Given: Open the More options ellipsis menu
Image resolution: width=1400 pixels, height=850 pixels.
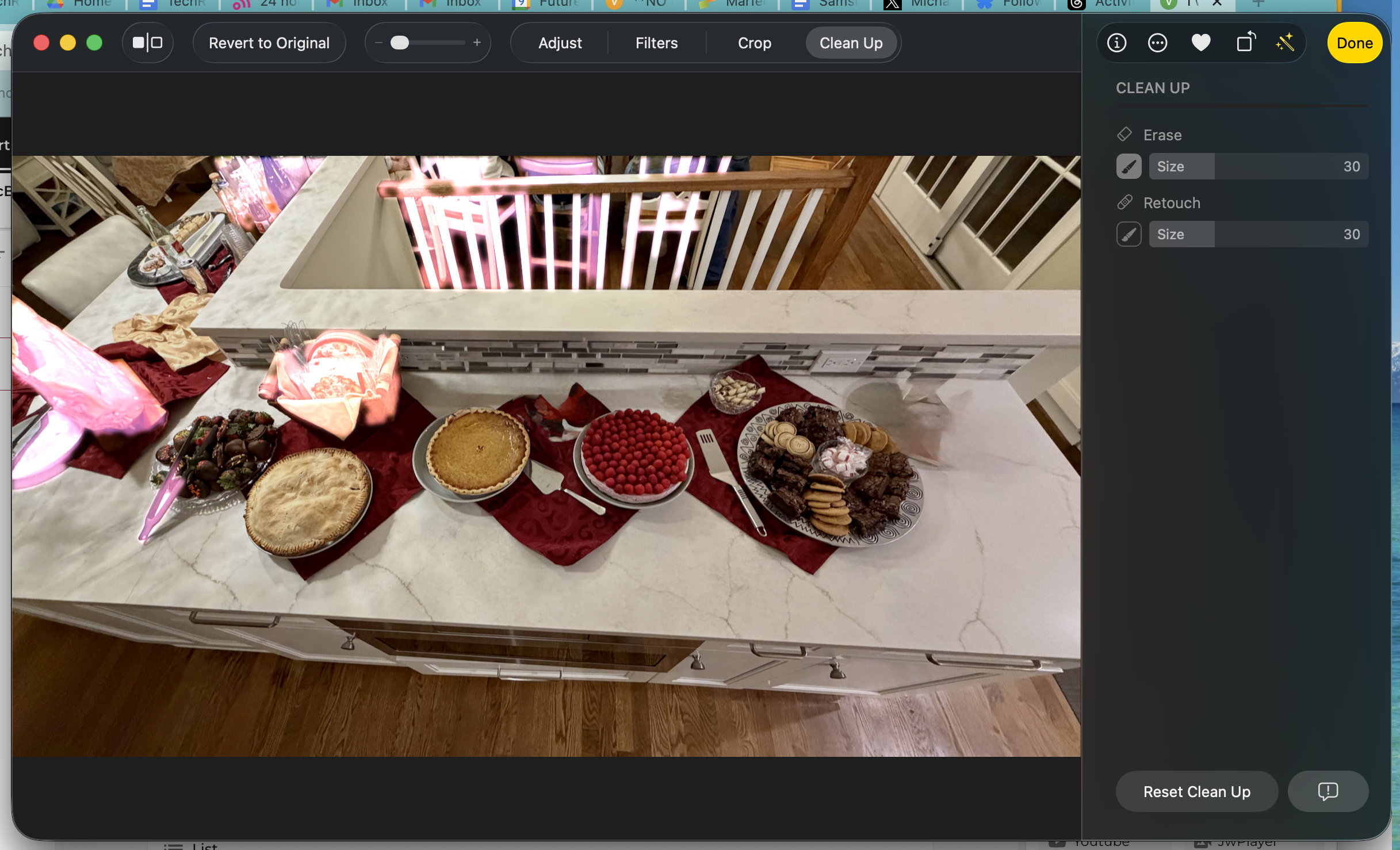Looking at the screenshot, I should coord(1157,43).
